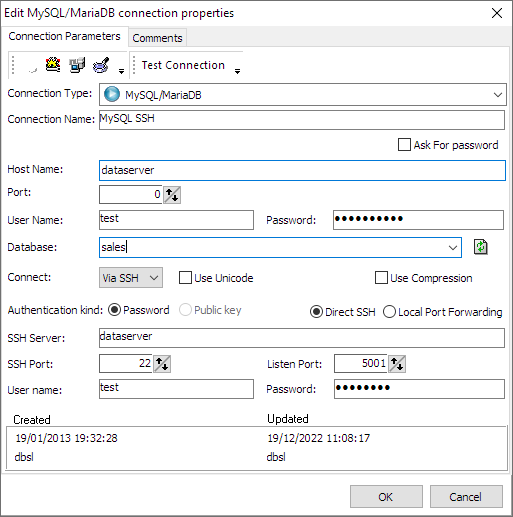
Task: Adjust the Port spinner arrows
Action: click(x=172, y=195)
